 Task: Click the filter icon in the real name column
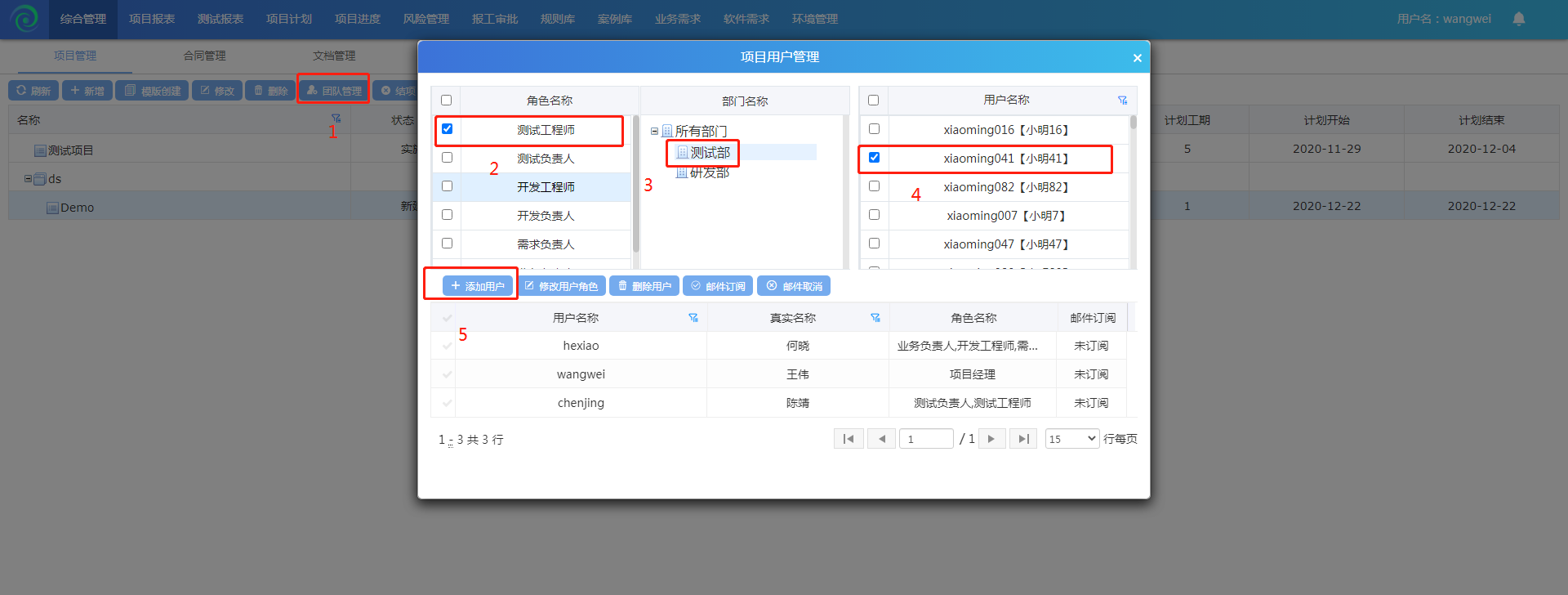875,318
